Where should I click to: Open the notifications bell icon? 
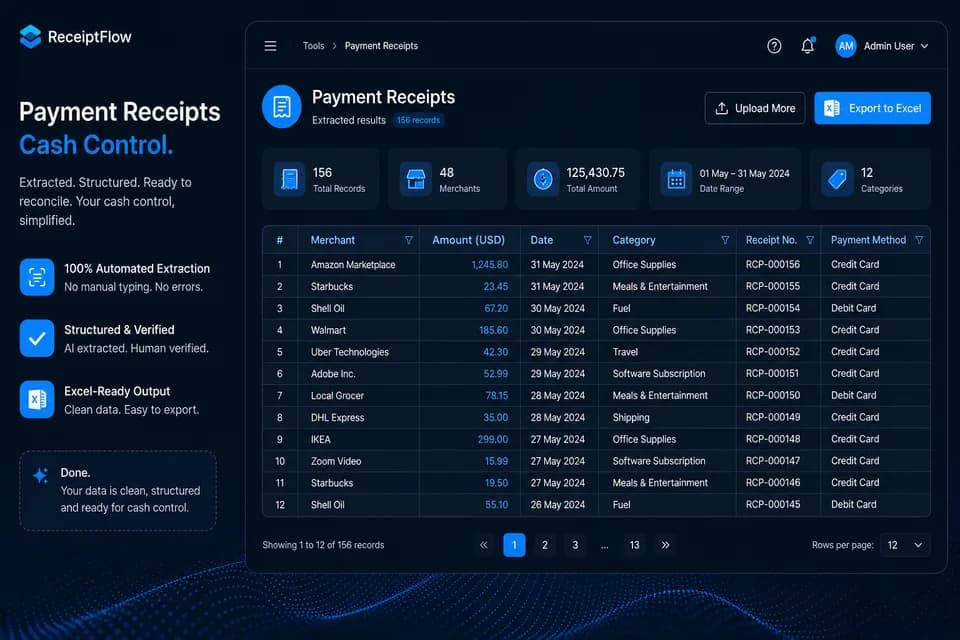(x=808, y=46)
